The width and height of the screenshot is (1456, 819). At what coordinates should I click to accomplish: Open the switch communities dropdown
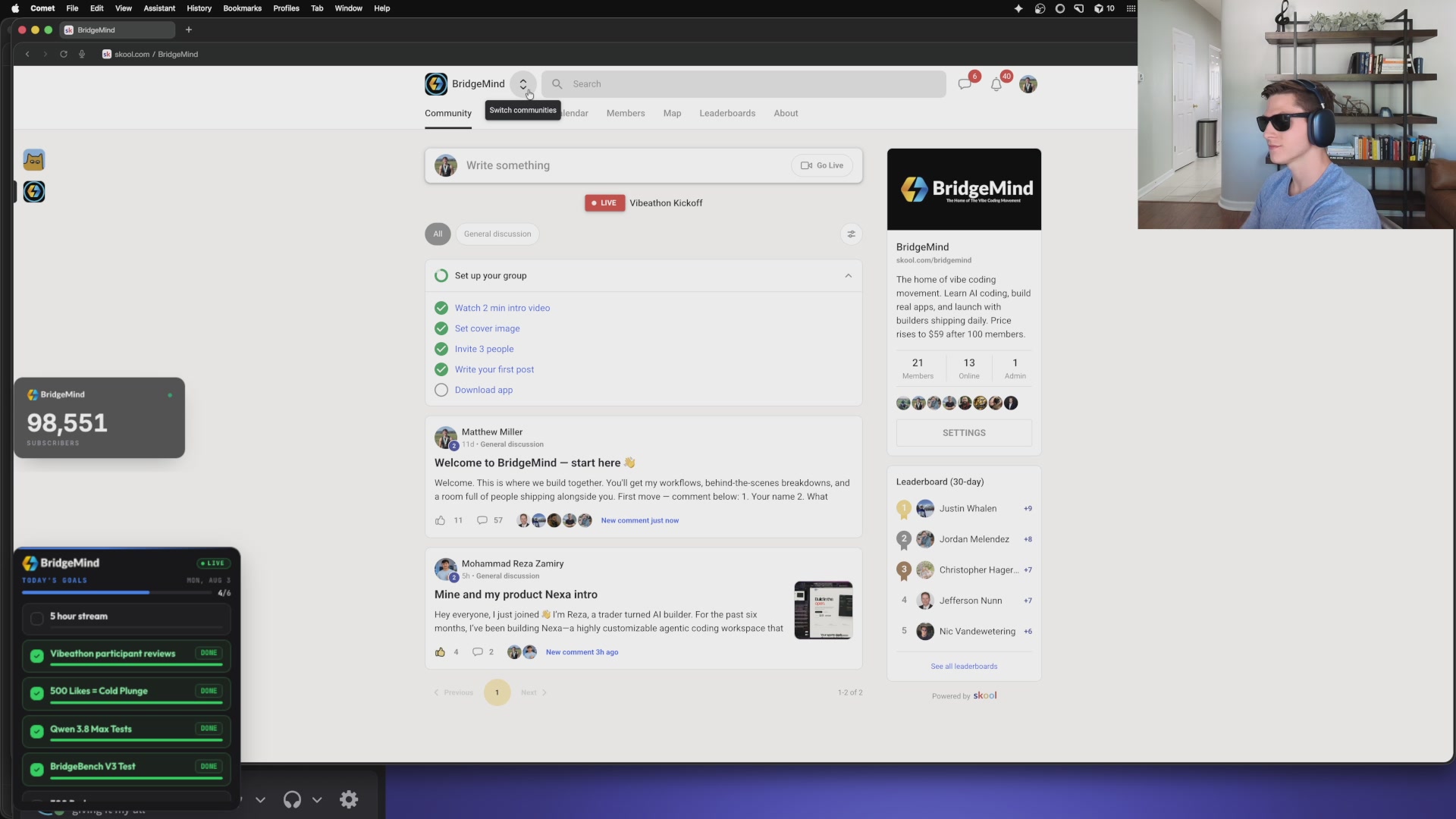(522, 84)
